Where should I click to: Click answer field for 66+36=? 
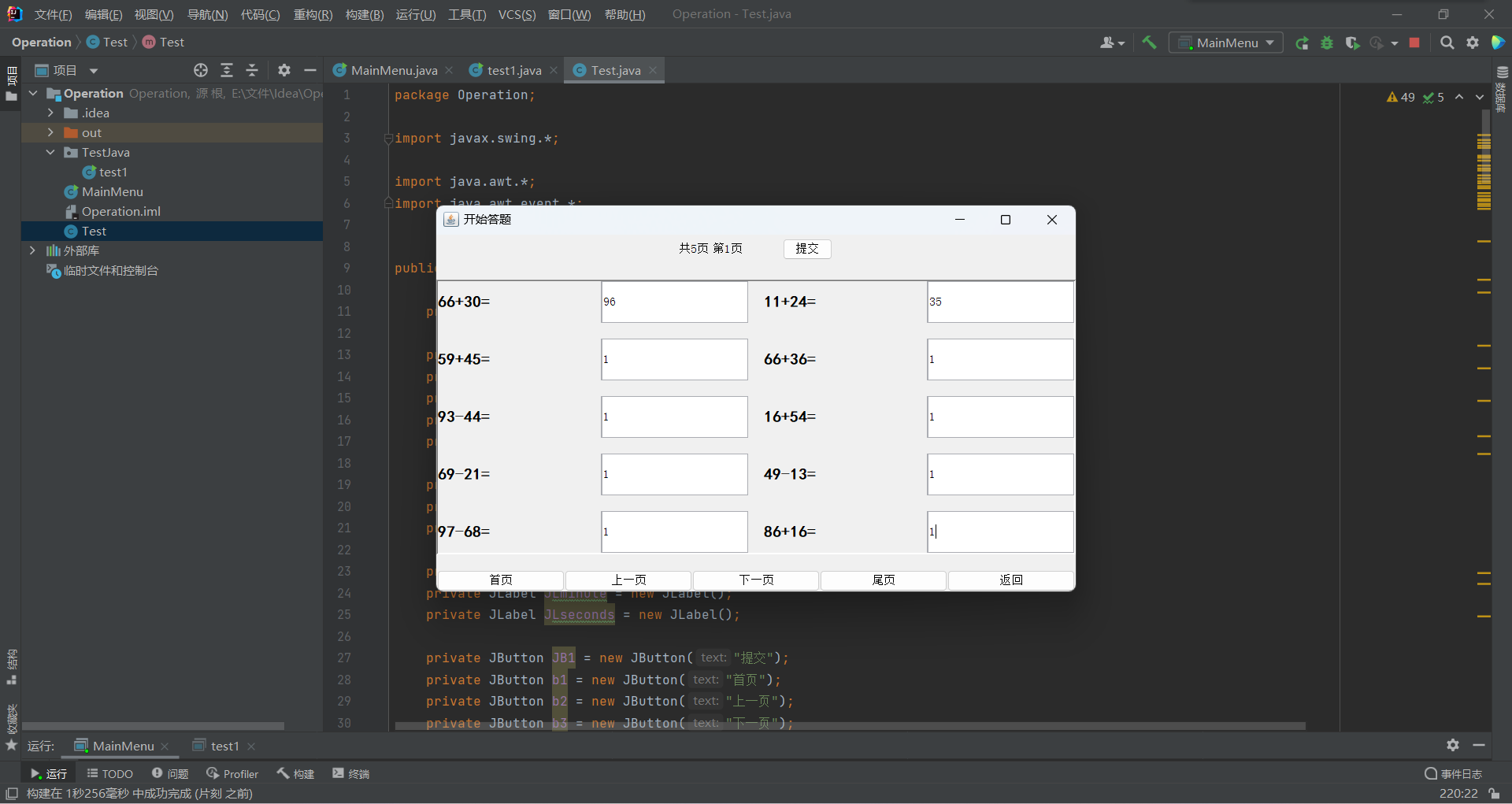tap(1000, 360)
